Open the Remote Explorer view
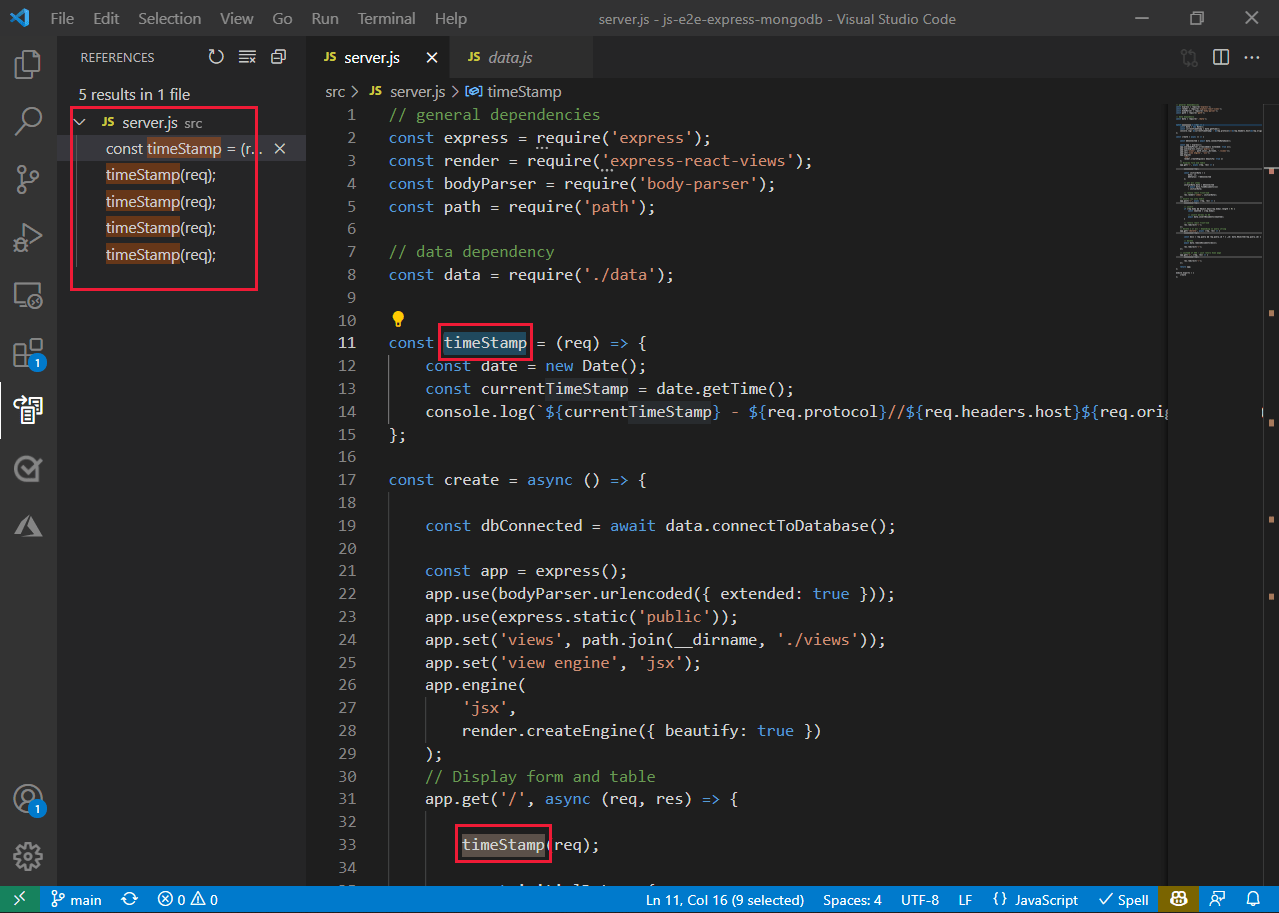This screenshot has width=1279, height=913. tap(27, 295)
